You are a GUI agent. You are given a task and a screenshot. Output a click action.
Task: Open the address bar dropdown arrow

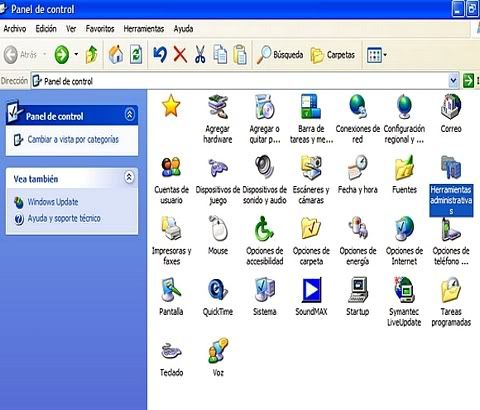(453, 81)
